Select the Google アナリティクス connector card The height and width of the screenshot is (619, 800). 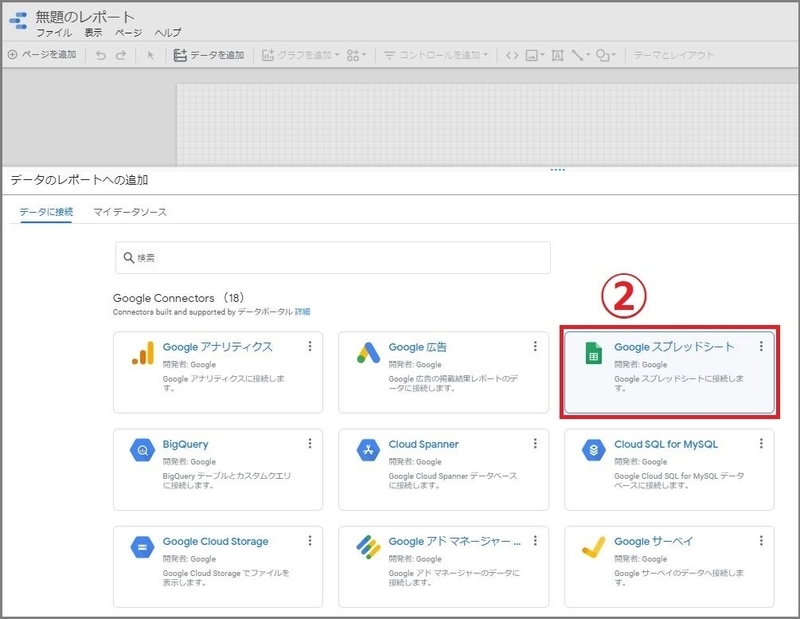tap(218, 372)
